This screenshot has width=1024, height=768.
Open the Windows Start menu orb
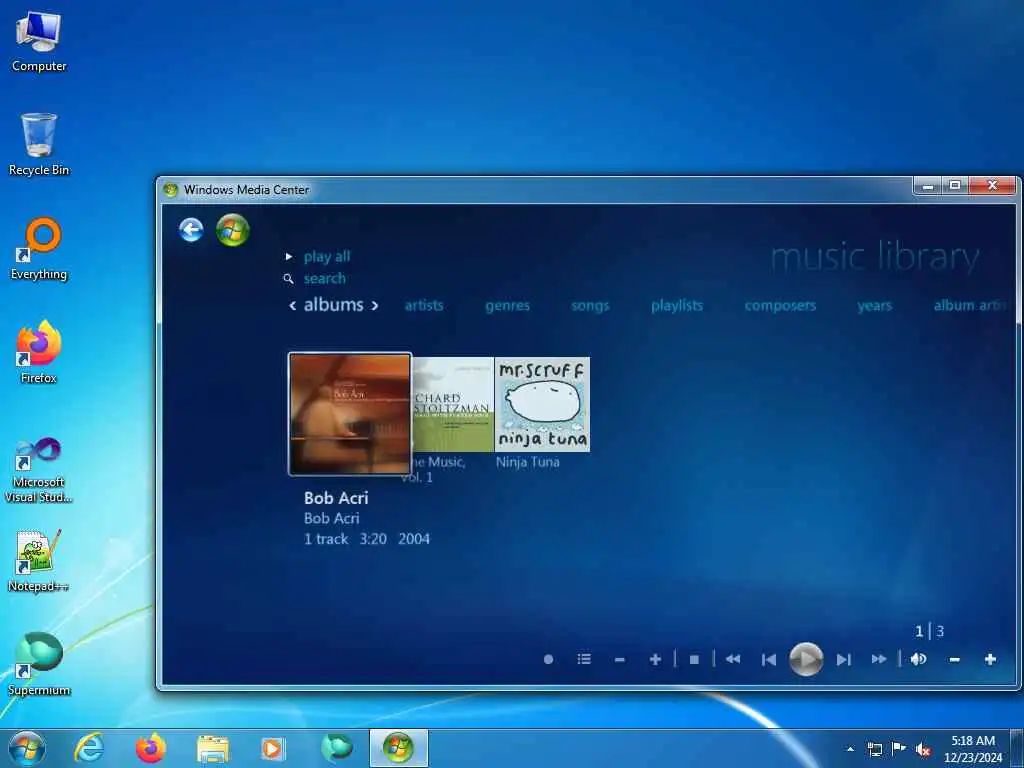coord(27,748)
